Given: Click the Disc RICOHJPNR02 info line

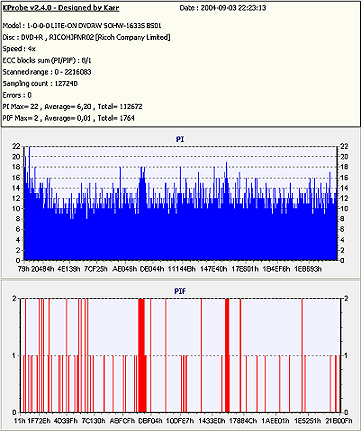Looking at the screenshot, I should (x=86, y=37).
